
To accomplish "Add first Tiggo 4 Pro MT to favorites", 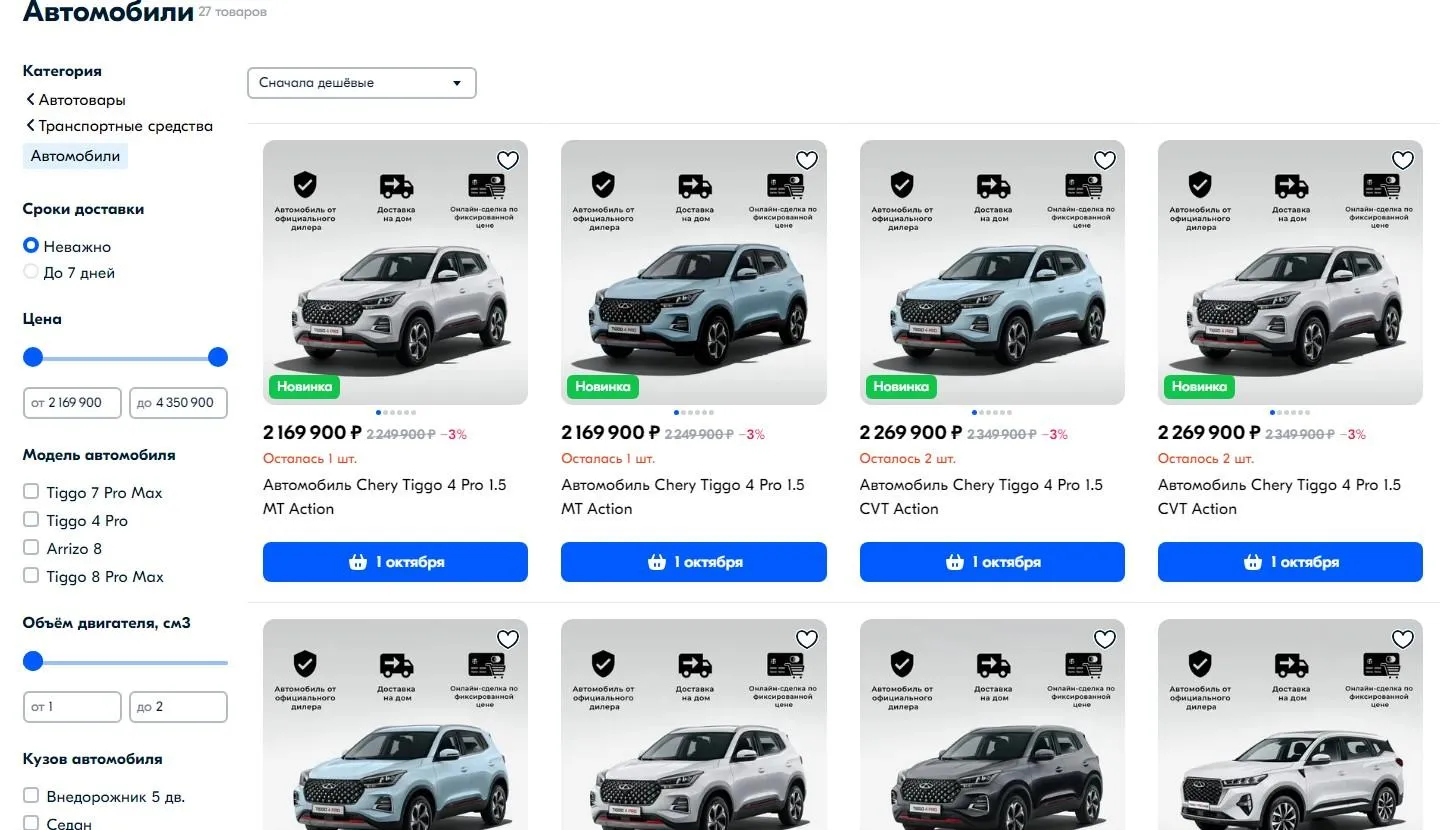I will 508,160.
